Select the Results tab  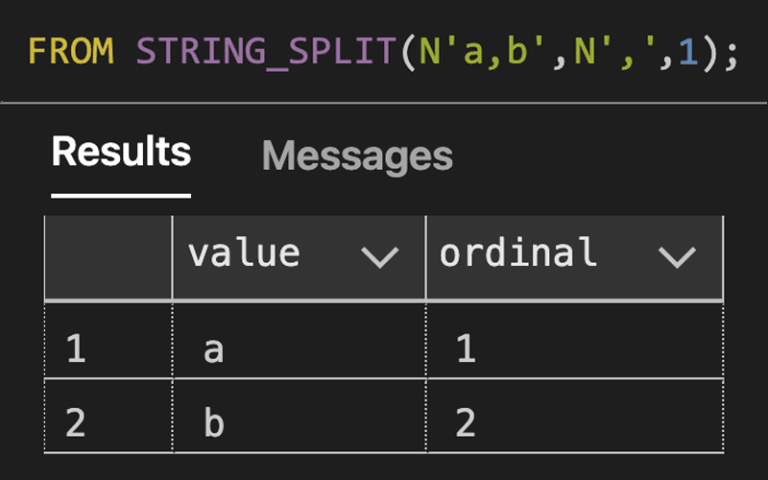pos(121,152)
